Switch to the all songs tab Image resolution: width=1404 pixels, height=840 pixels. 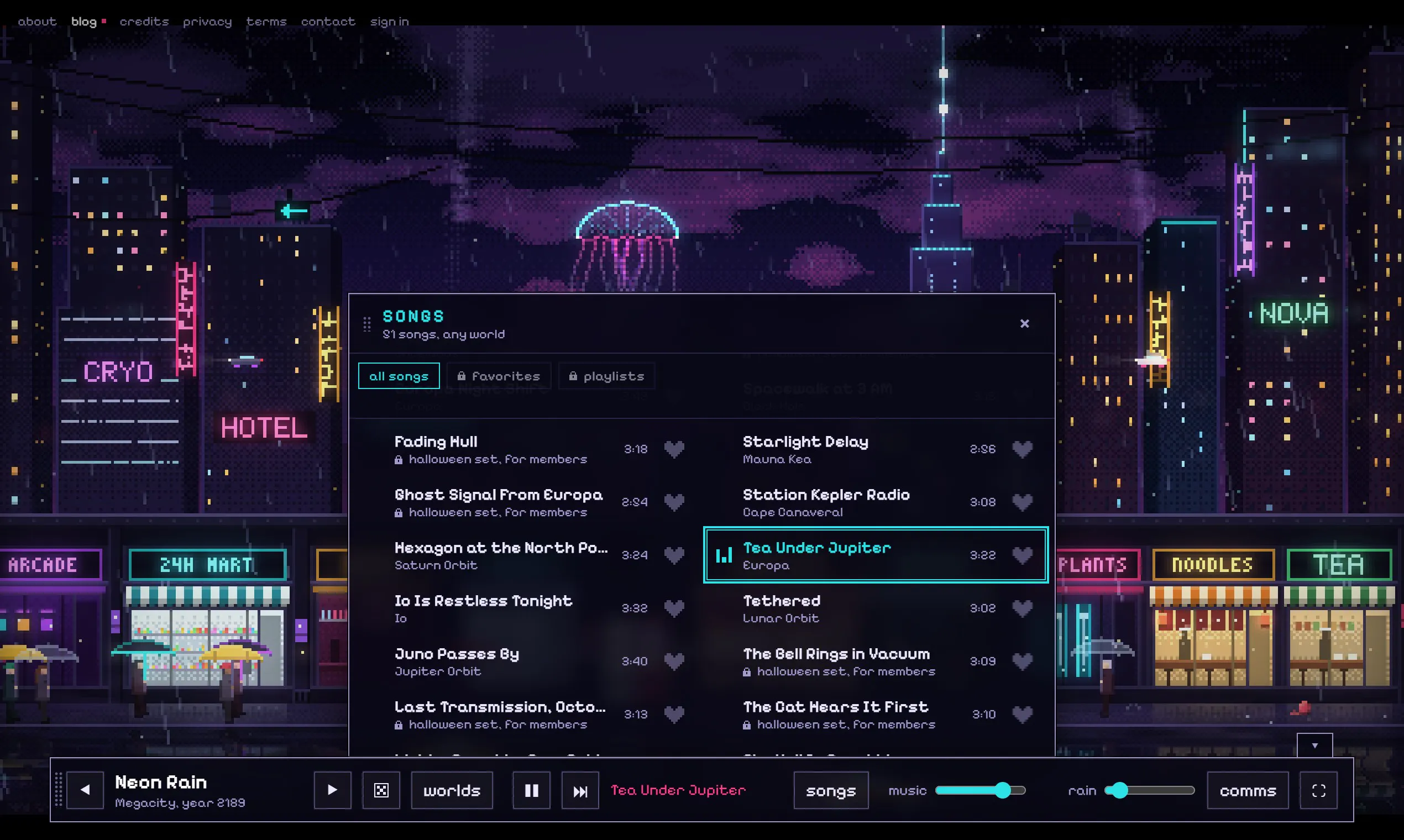point(399,376)
